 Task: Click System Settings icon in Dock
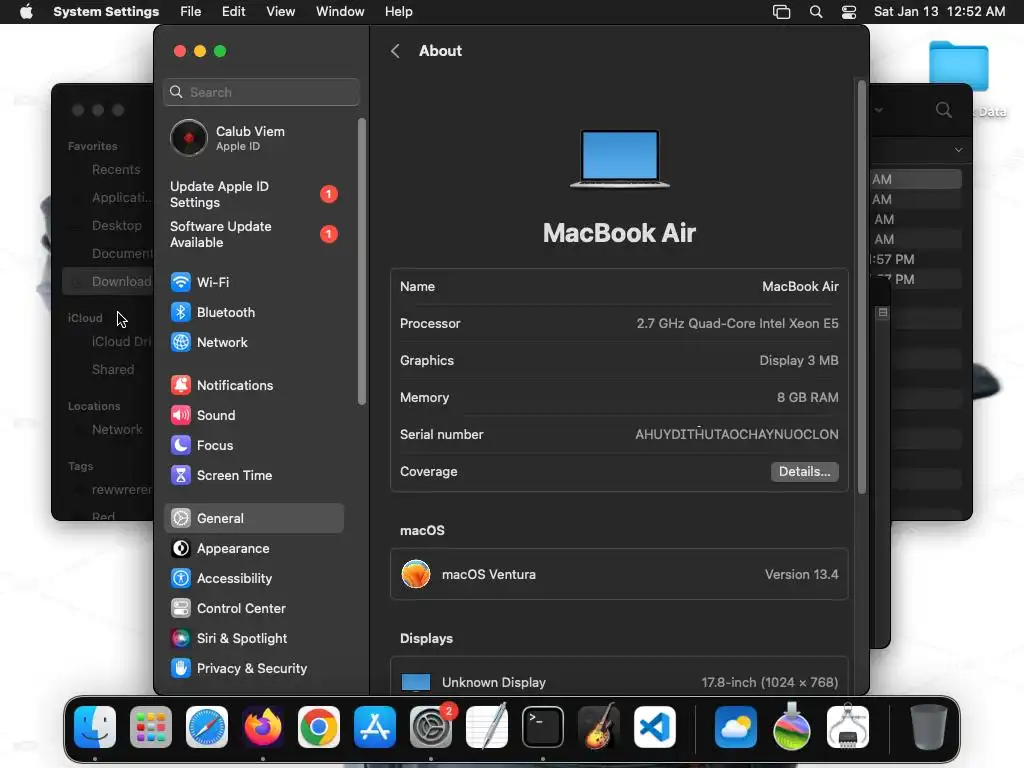(x=431, y=727)
